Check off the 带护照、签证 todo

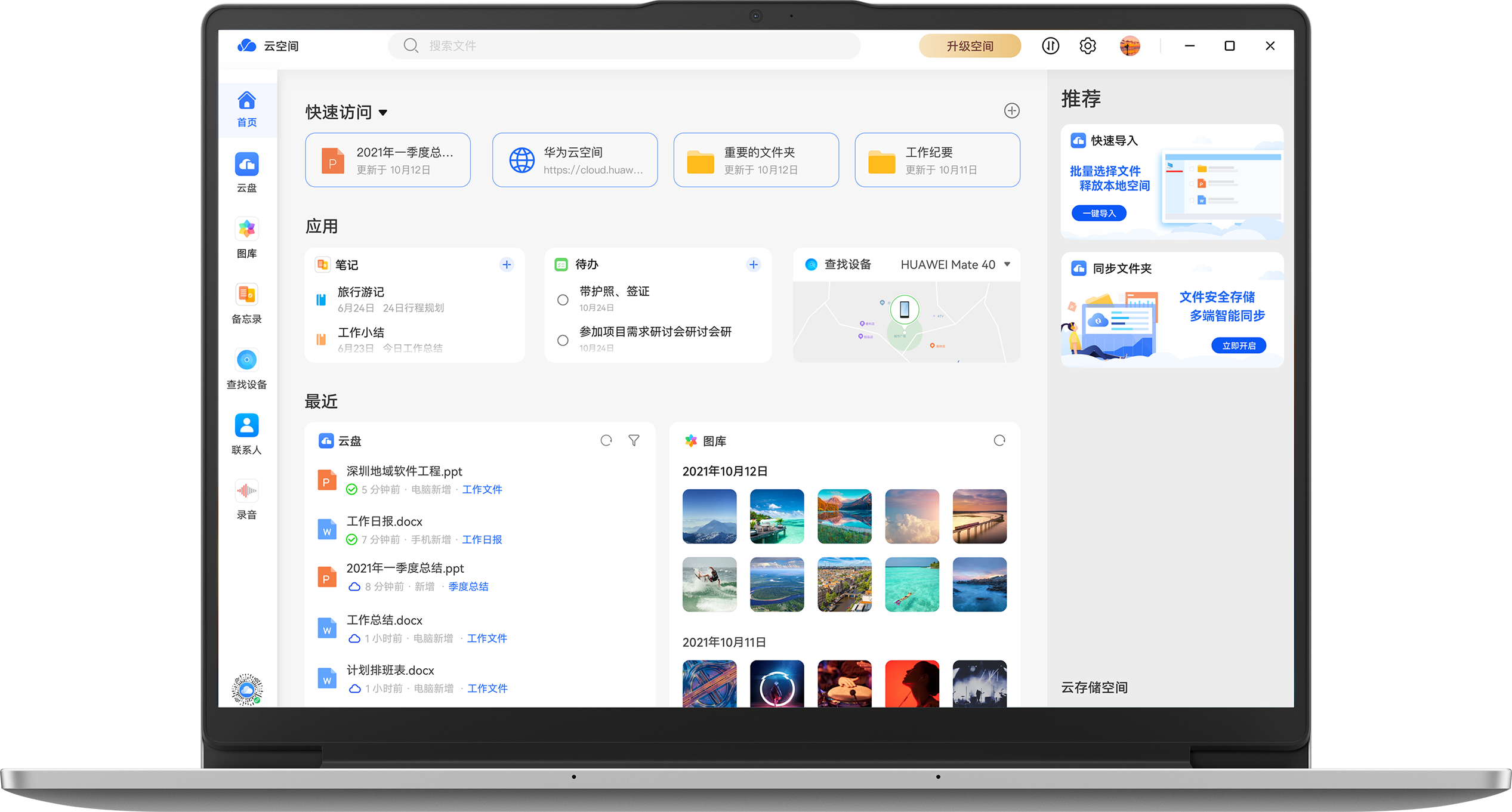tap(562, 300)
